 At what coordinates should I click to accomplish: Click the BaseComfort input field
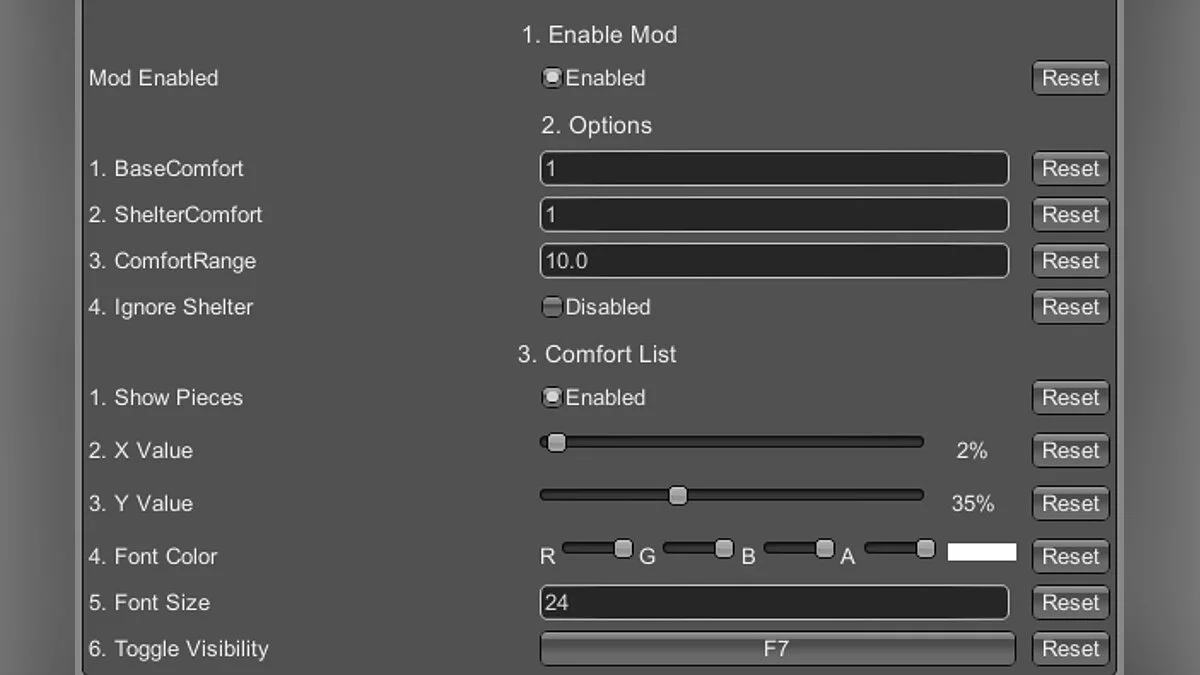point(774,169)
